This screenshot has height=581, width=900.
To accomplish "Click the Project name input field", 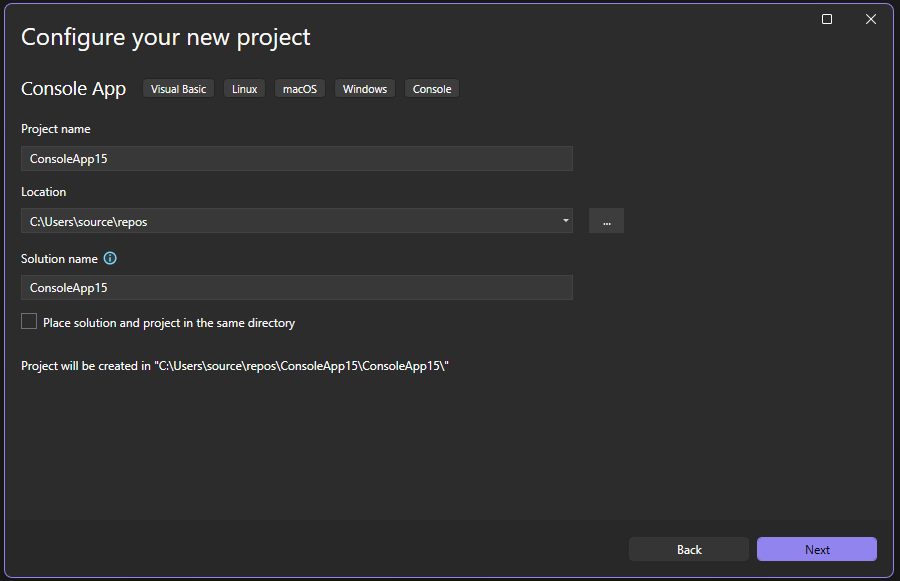I will (296, 158).
